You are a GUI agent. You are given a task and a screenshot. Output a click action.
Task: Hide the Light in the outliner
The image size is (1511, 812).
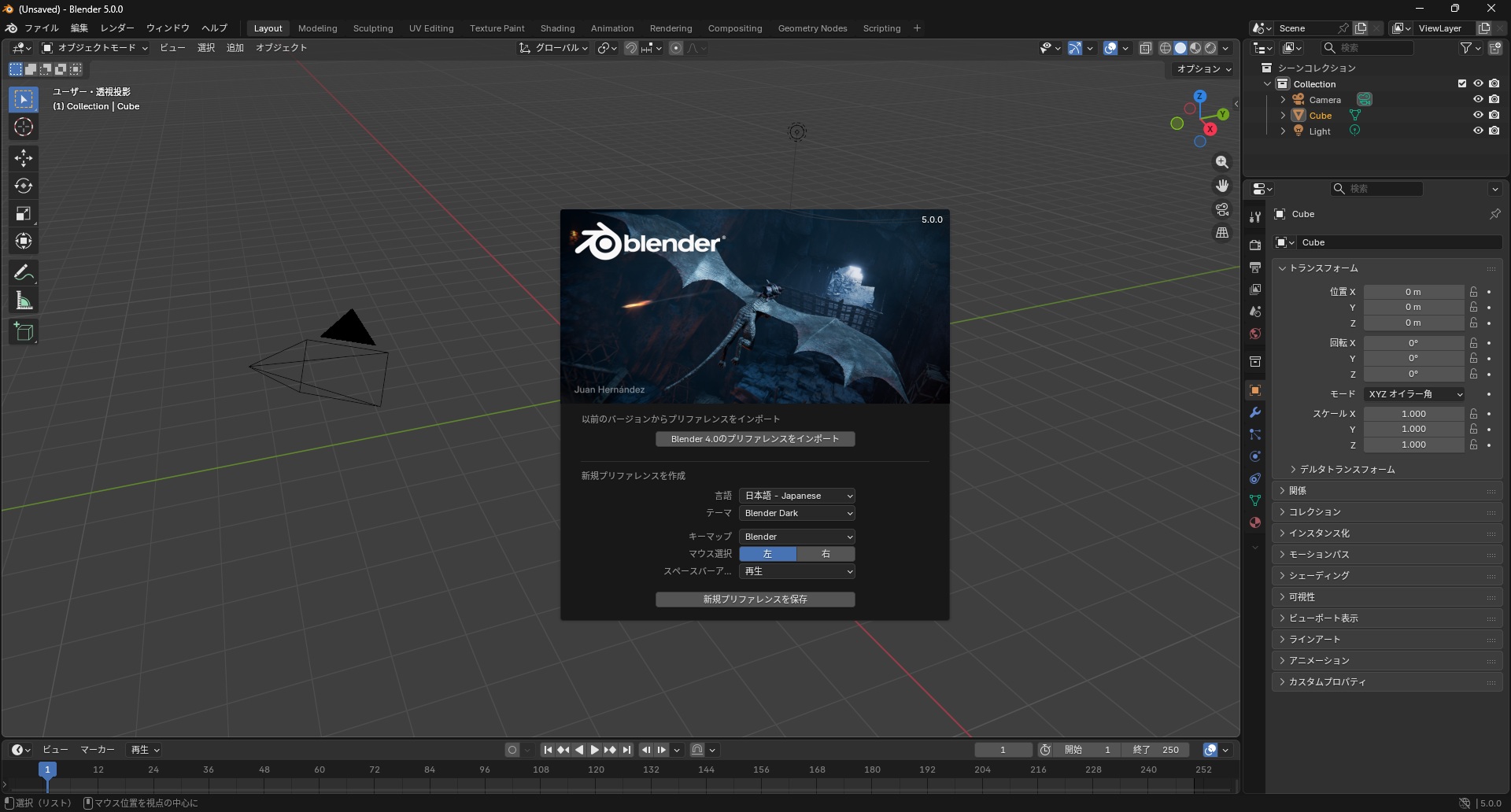1479,131
